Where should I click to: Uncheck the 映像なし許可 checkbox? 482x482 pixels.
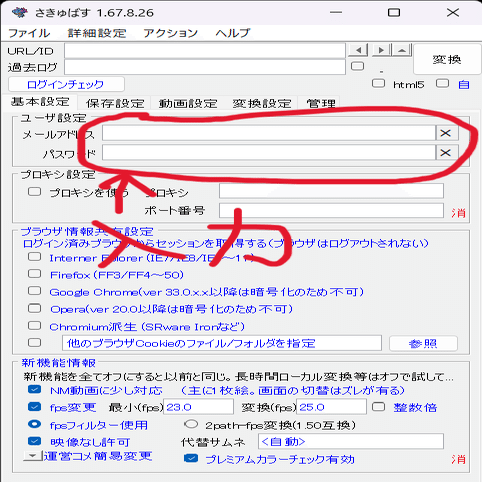point(34,441)
